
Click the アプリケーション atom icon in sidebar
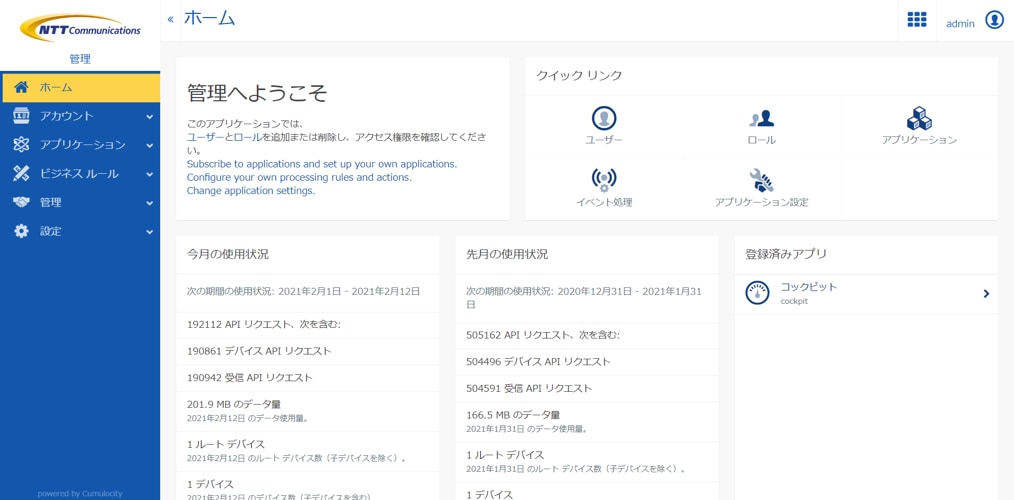(x=21, y=144)
